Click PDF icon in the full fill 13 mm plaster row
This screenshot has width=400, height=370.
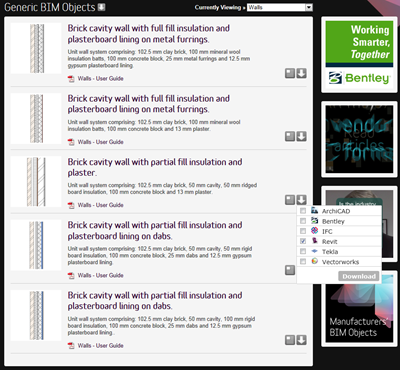[x=71, y=142]
